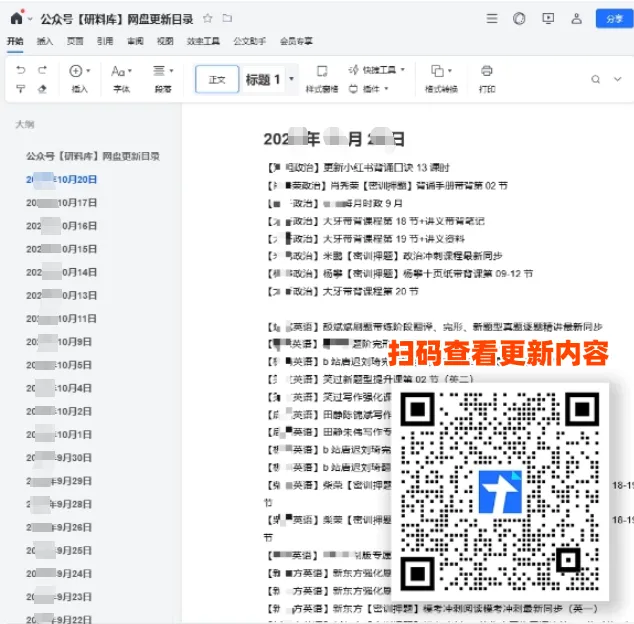Switch to the 审阅 tab
Screen dimensions: 634x624
pyautogui.click(x=135, y=41)
